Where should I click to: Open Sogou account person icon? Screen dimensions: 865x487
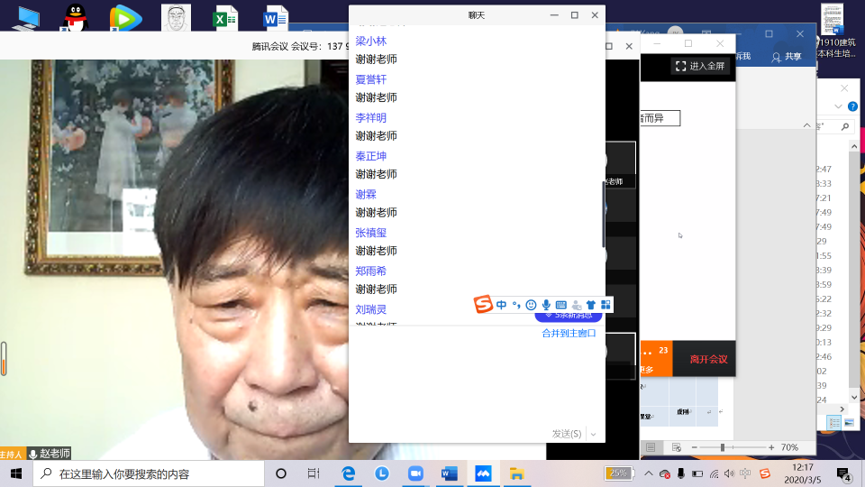click(x=576, y=304)
